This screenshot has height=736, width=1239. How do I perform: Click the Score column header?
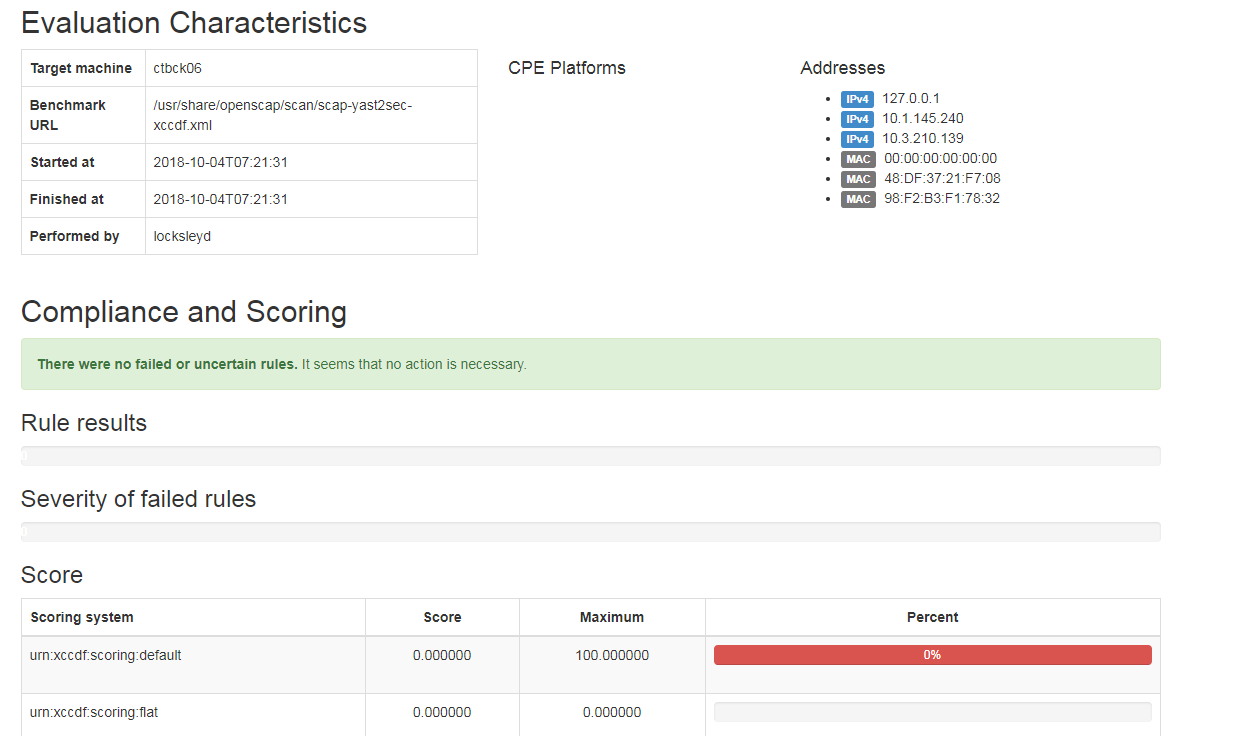coord(442,616)
